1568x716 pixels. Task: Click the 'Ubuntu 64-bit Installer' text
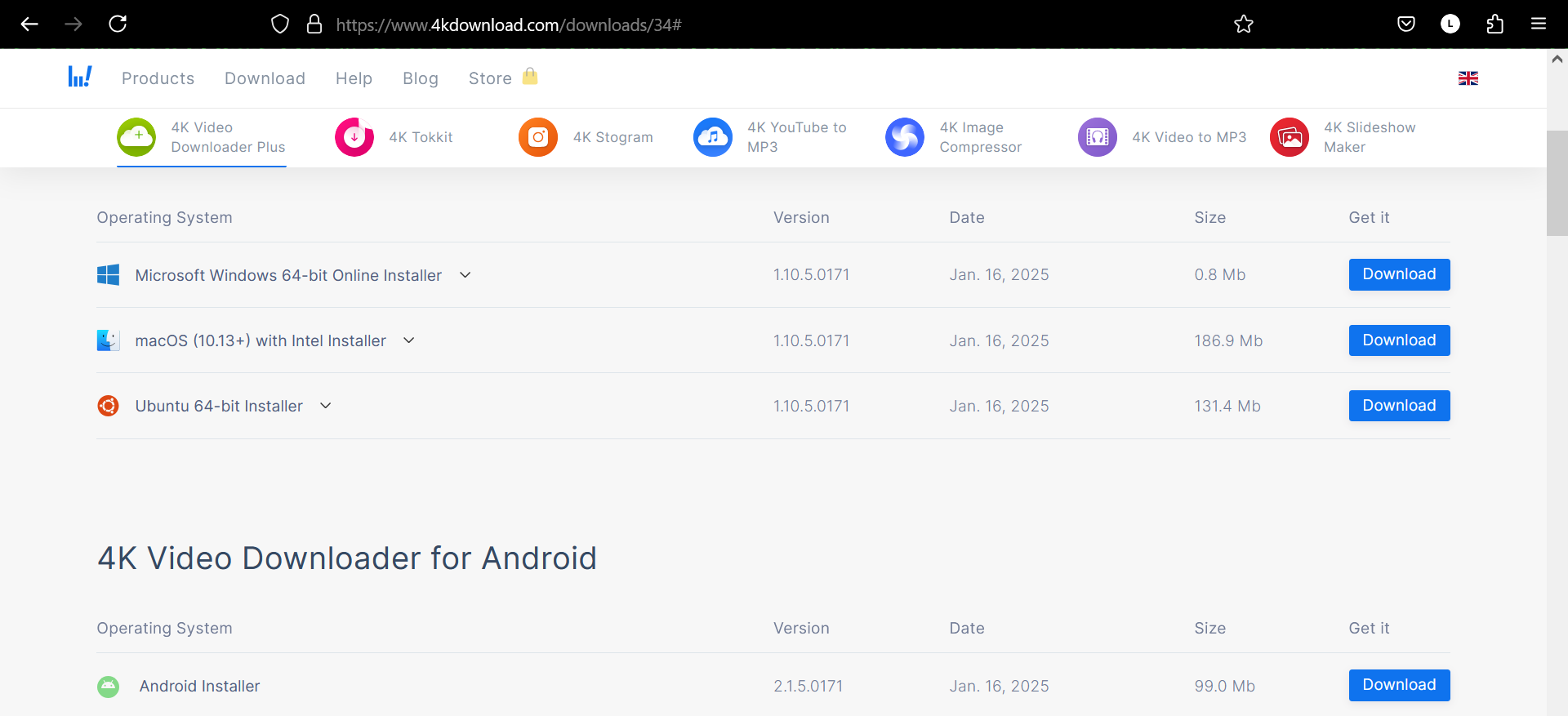coord(219,406)
